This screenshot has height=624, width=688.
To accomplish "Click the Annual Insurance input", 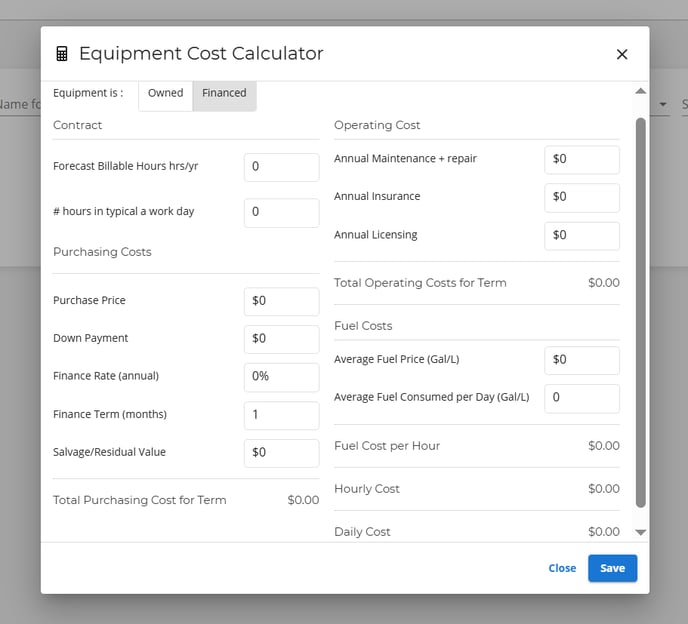I will [582, 197].
